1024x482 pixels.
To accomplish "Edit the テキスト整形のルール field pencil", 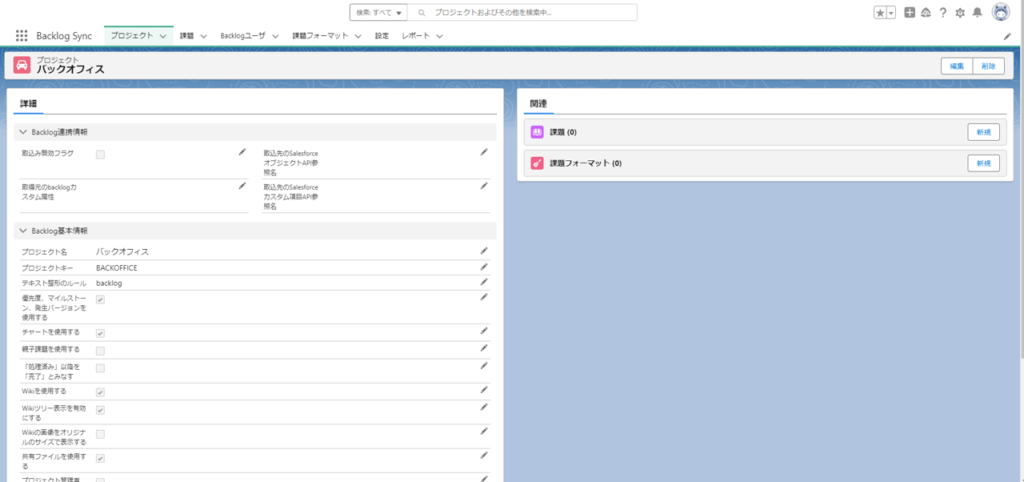I will [x=484, y=282].
